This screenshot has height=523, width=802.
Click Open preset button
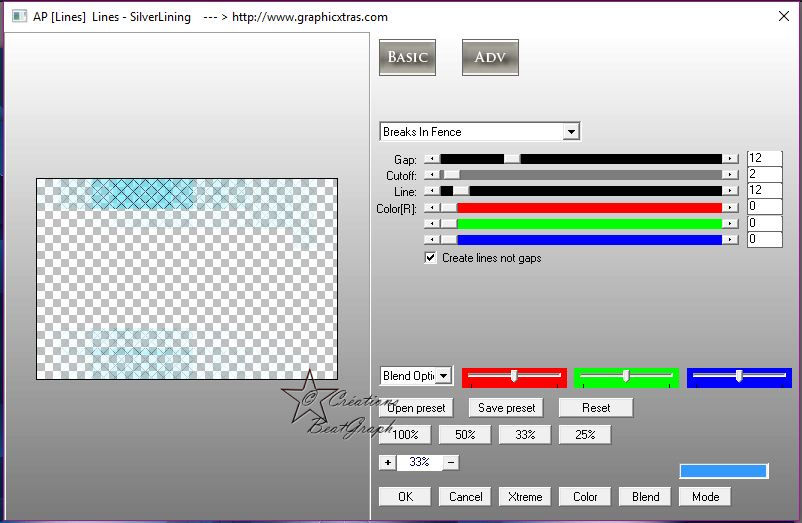(416, 408)
